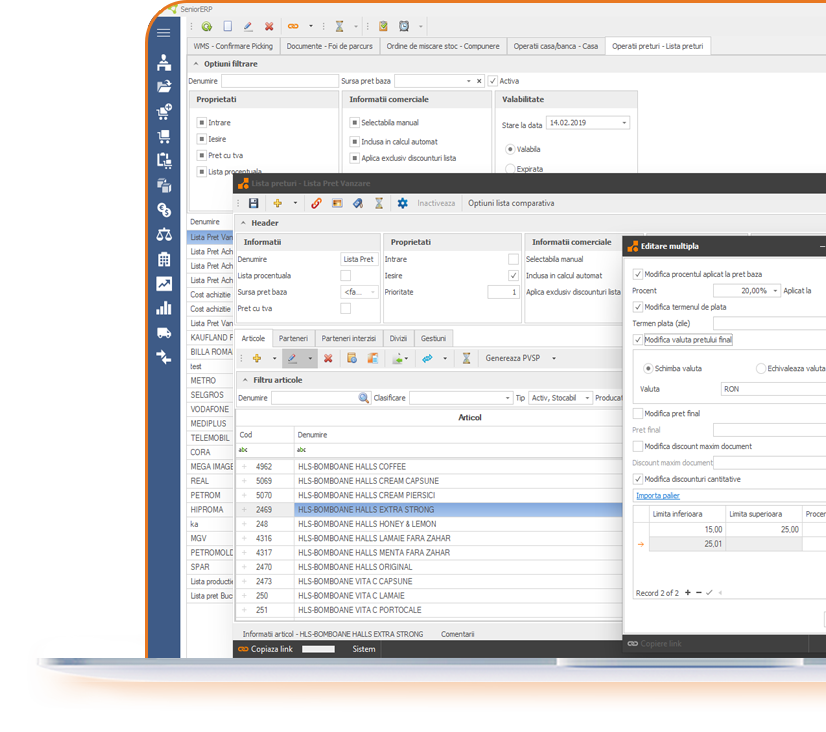826x732 pixels.
Task: Check Modifica valuta pretului final
Action: 638,339
